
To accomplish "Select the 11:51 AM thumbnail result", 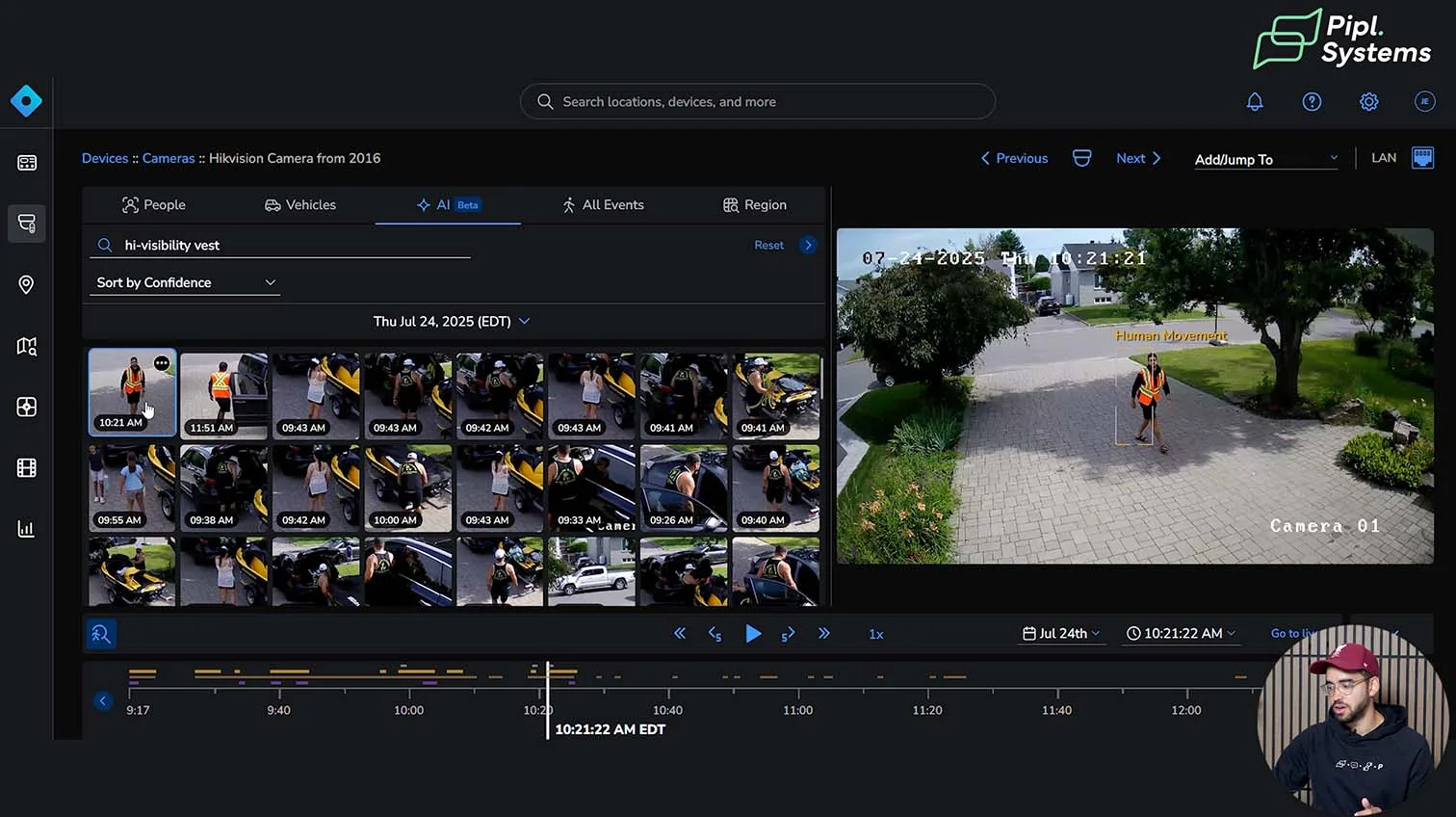I will point(223,395).
